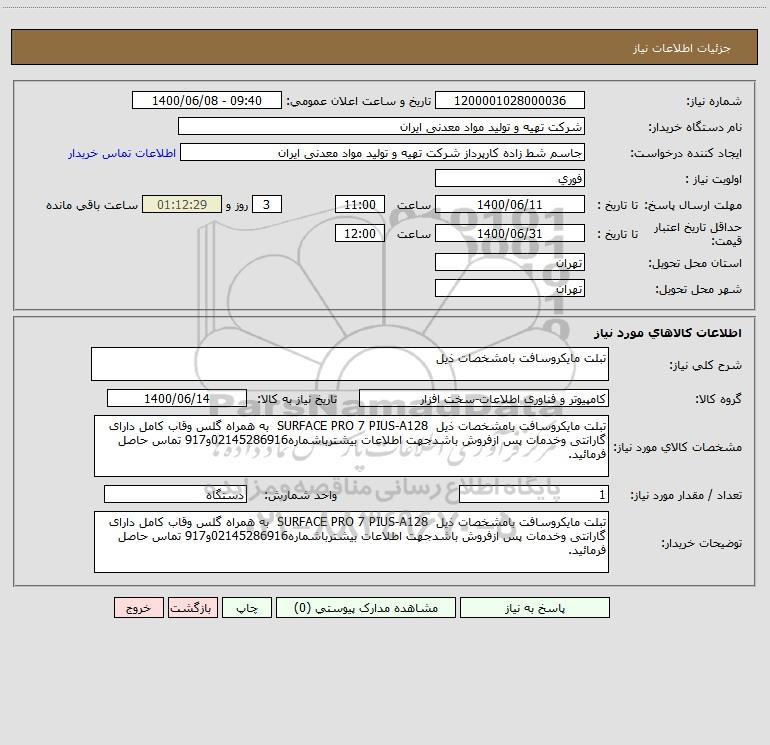
Task: Click label استان محل تحویل
Action: click(695, 263)
